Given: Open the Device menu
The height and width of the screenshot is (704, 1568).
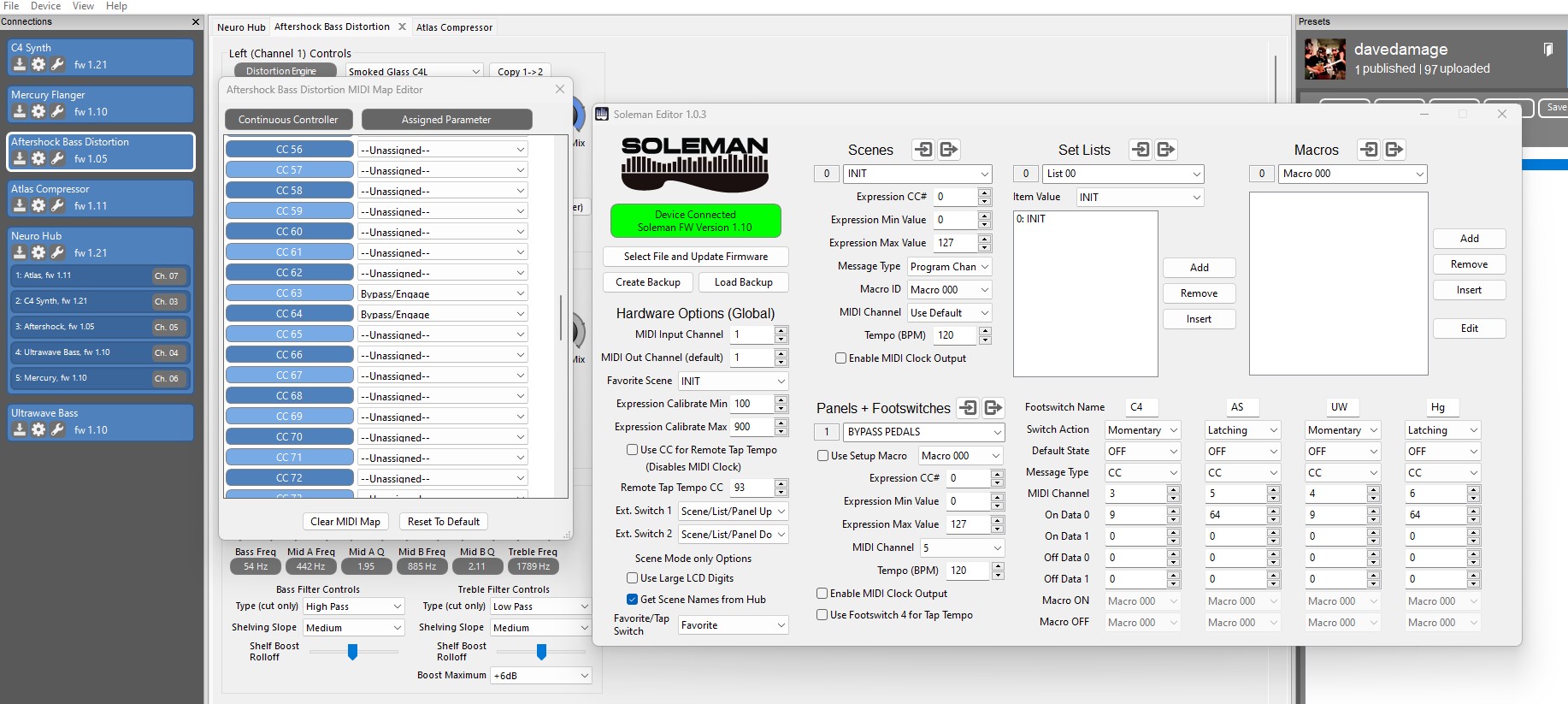Looking at the screenshot, I should tap(45, 6).
